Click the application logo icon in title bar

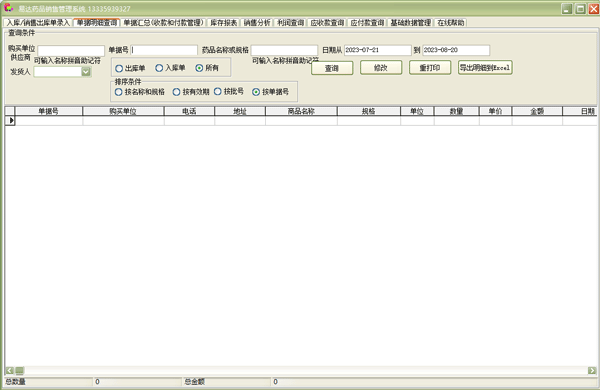coord(8,8)
